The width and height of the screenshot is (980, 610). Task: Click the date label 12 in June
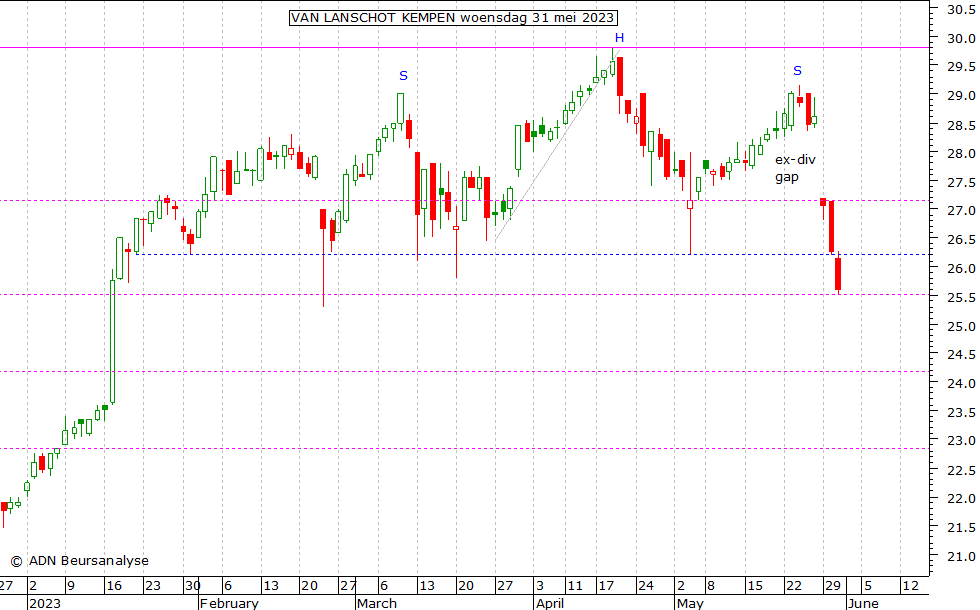pos(911,586)
